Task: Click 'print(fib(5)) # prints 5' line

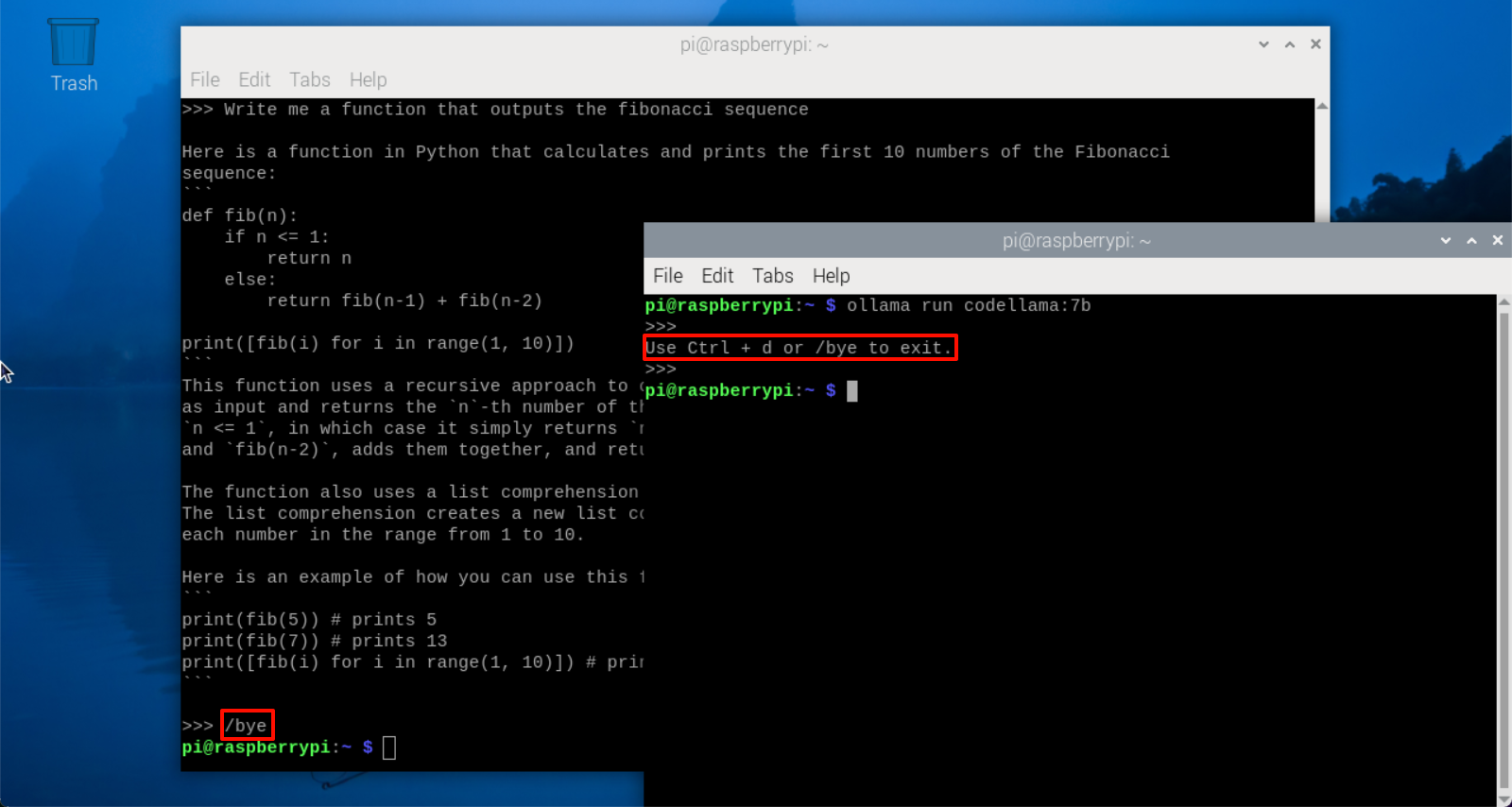Action: [x=309, y=620]
